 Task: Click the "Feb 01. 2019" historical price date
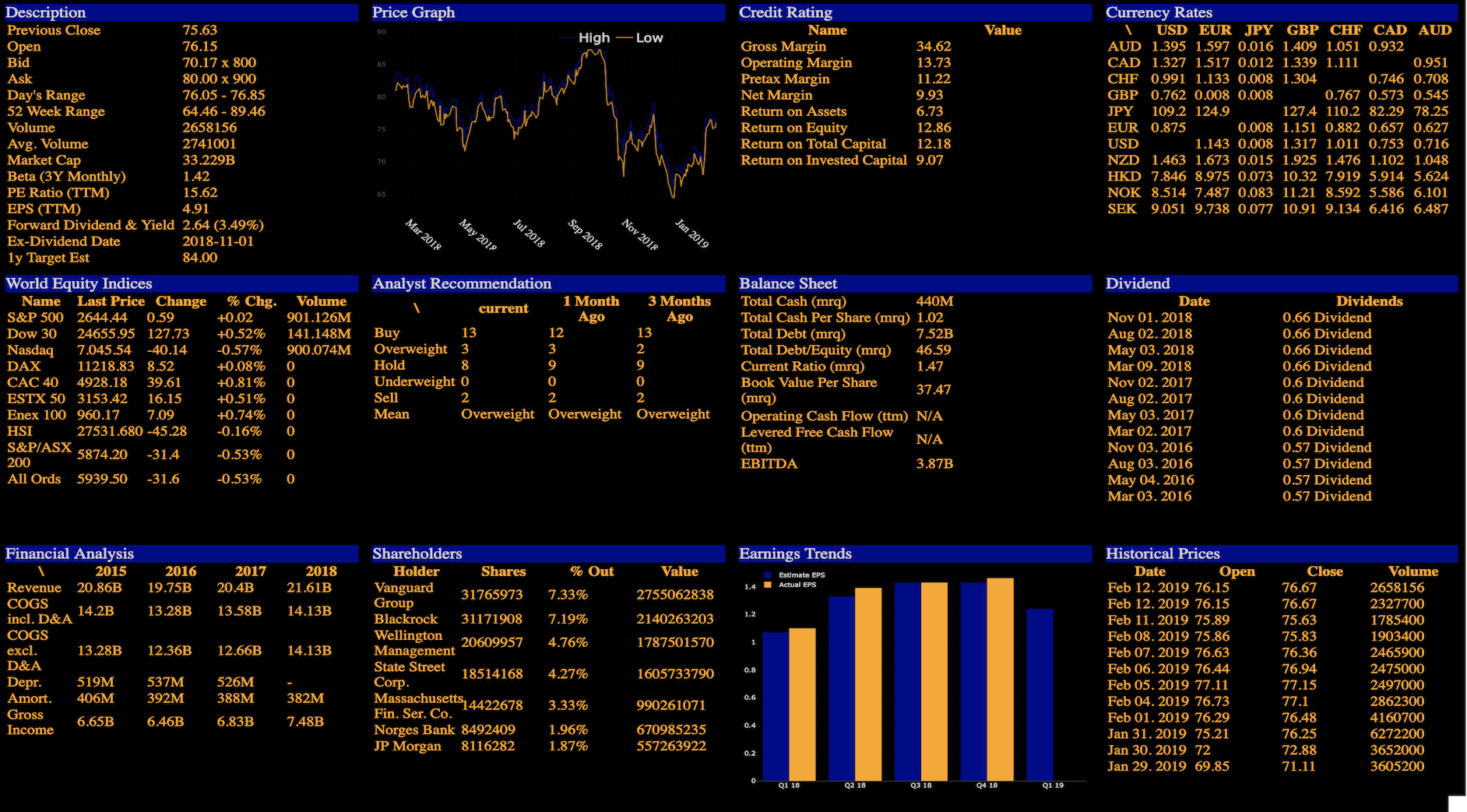1149,718
